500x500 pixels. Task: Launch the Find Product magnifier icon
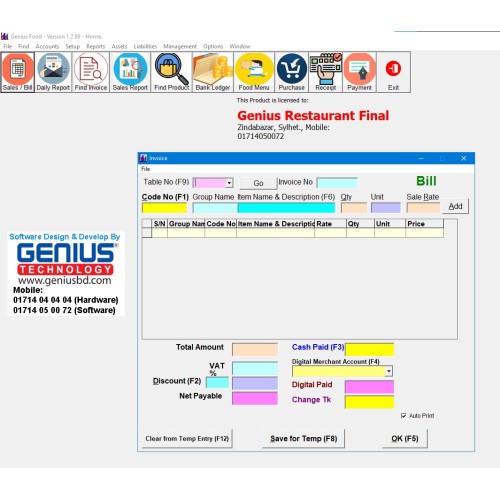(x=171, y=72)
